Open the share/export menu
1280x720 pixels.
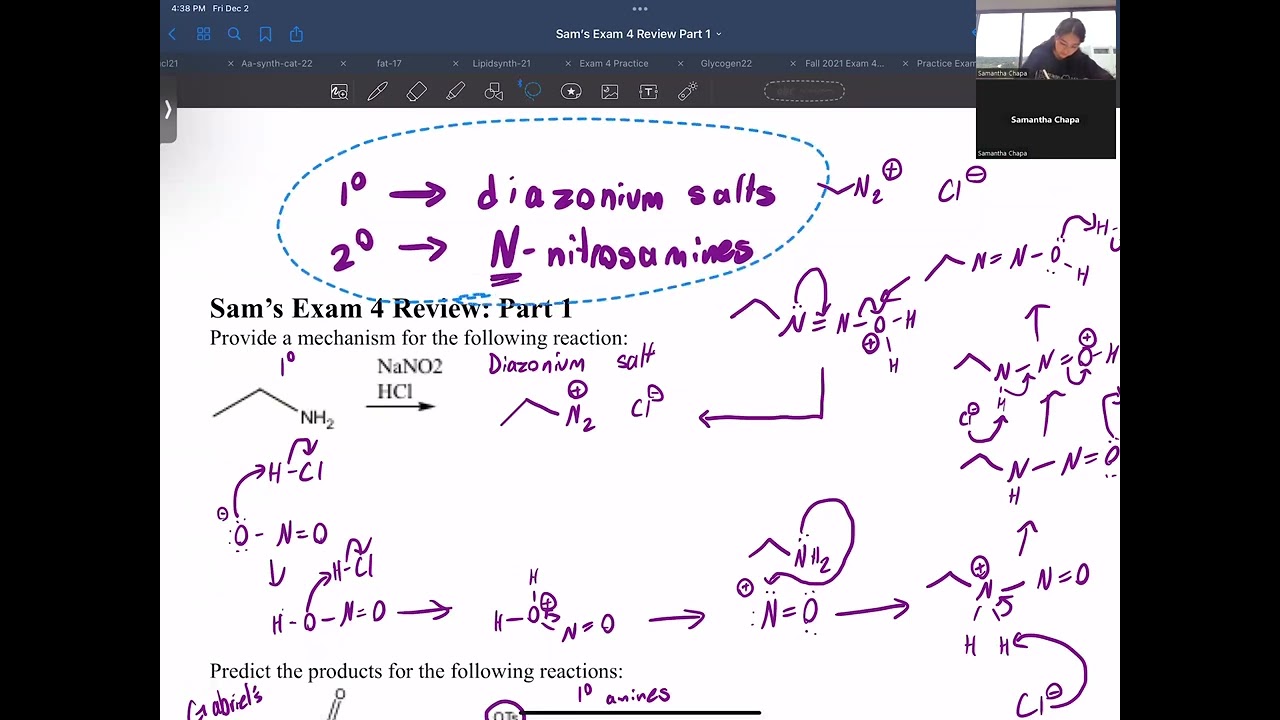(296, 34)
